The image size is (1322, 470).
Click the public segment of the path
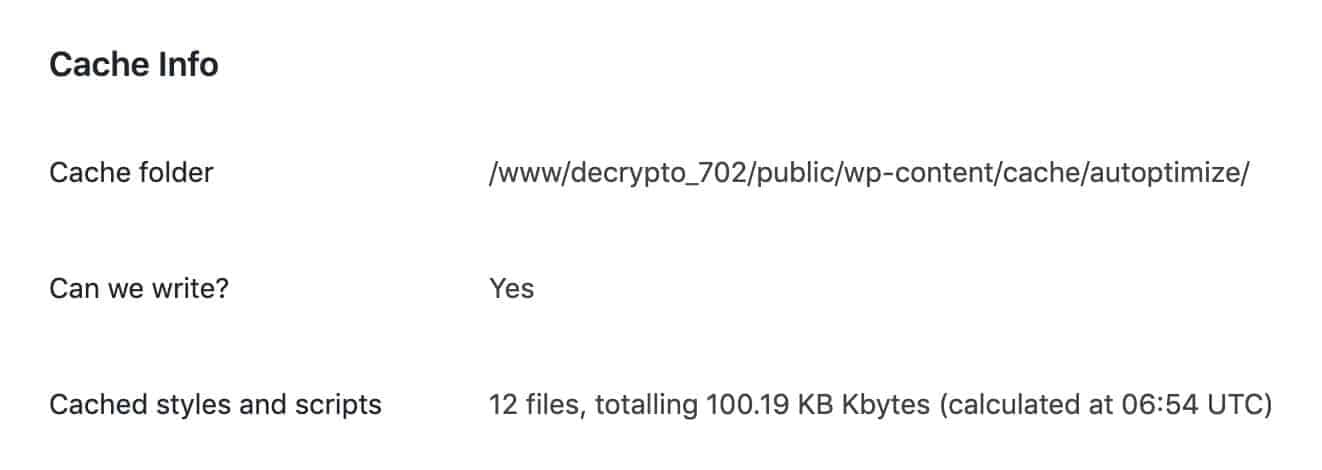coord(790,174)
